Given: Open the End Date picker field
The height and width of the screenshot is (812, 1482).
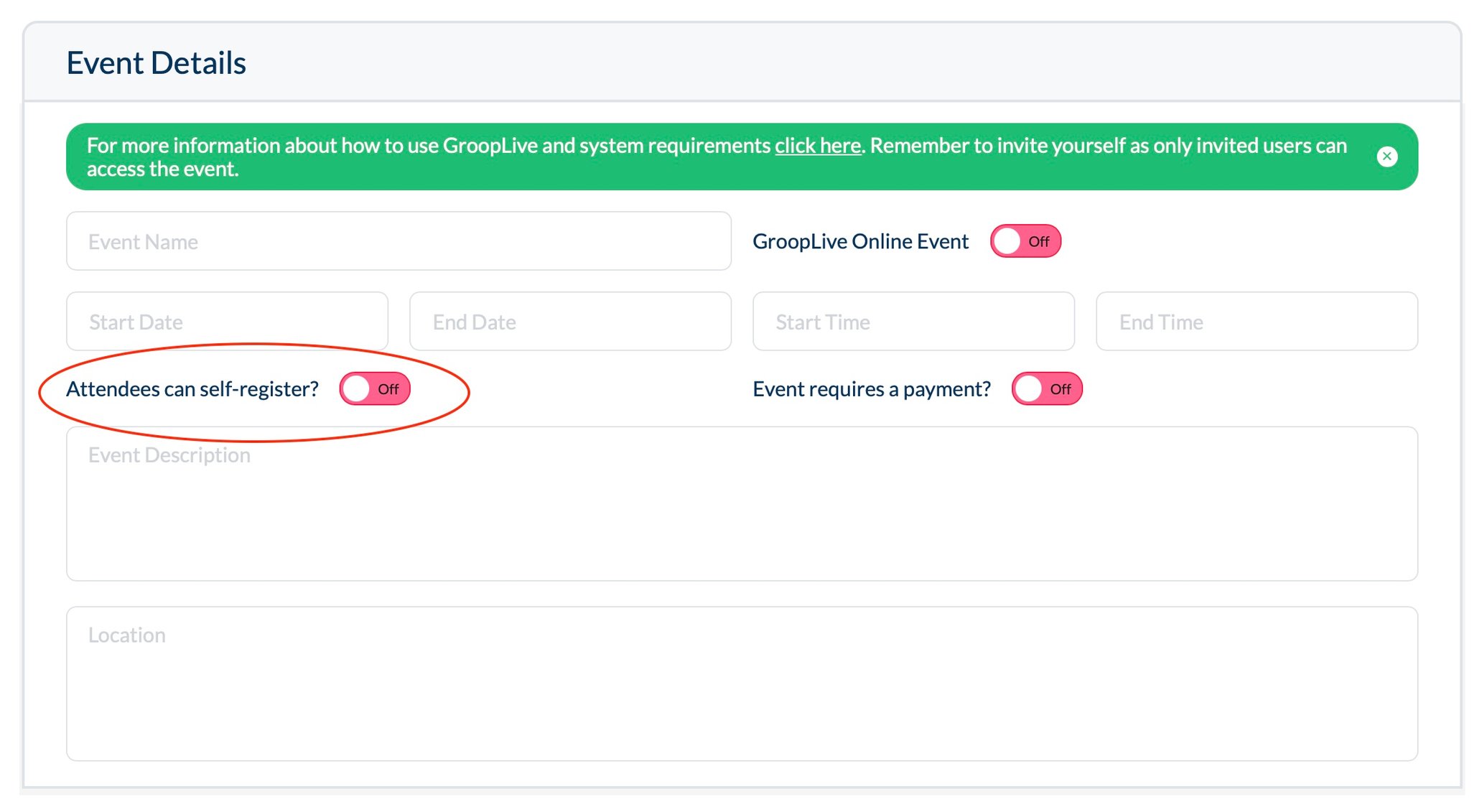Looking at the screenshot, I should pos(570,322).
